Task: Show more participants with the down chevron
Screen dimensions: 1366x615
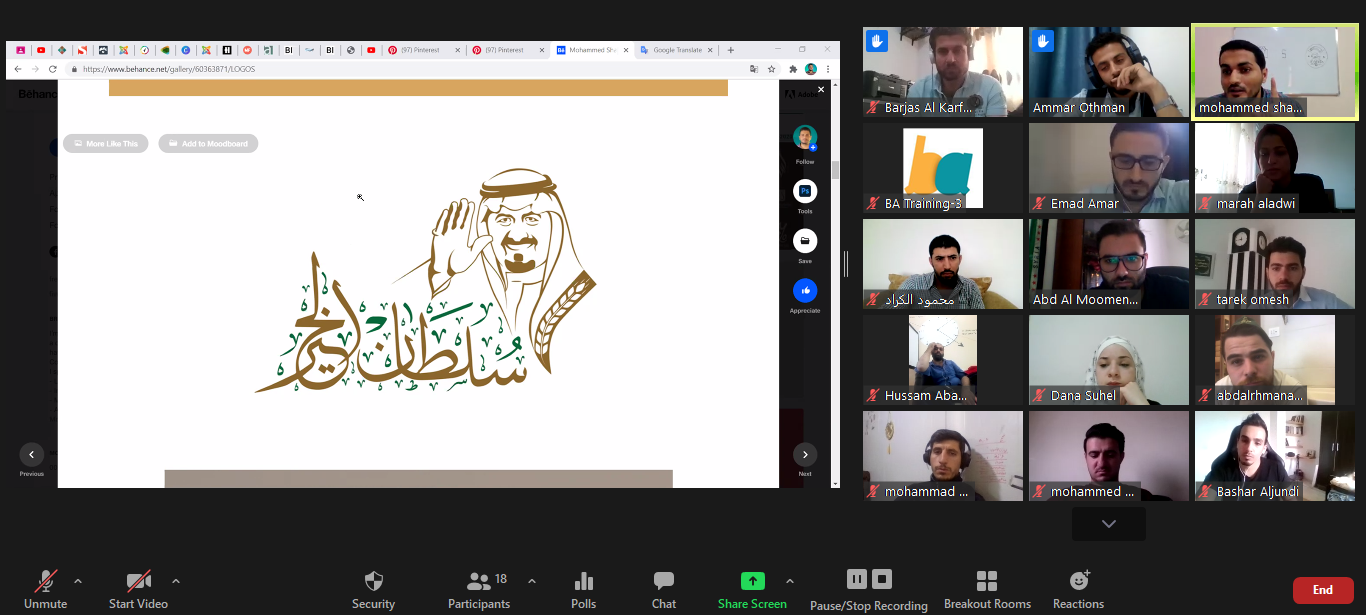Action: (1108, 524)
